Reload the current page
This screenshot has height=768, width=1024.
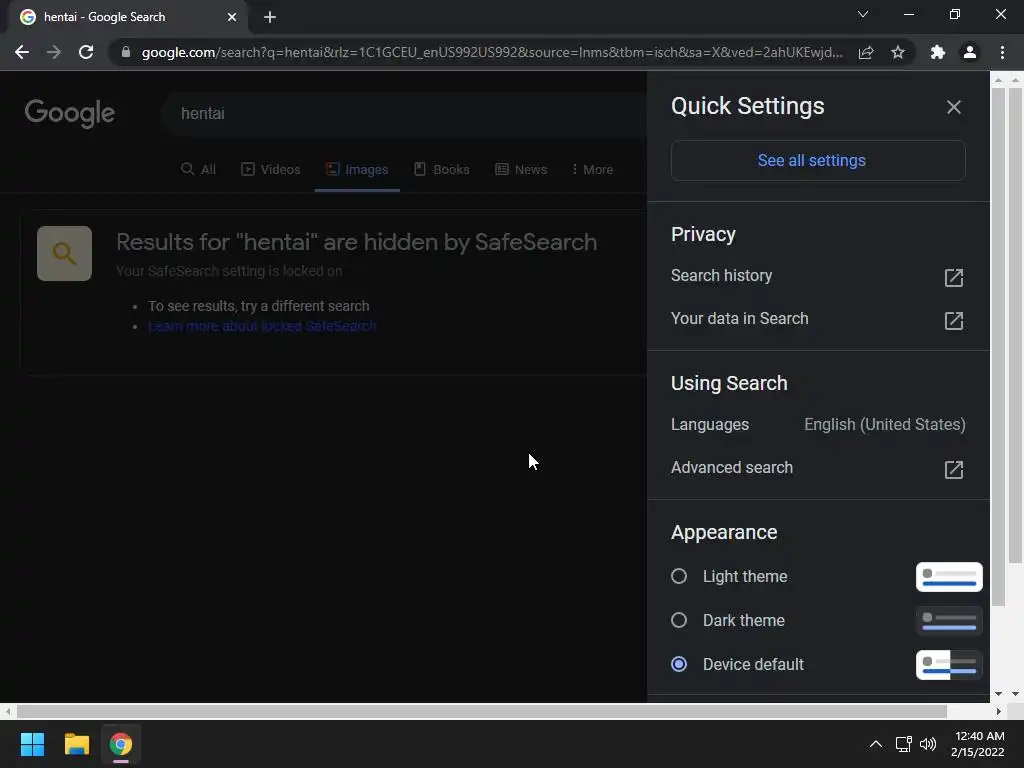[x=86, y=52]
